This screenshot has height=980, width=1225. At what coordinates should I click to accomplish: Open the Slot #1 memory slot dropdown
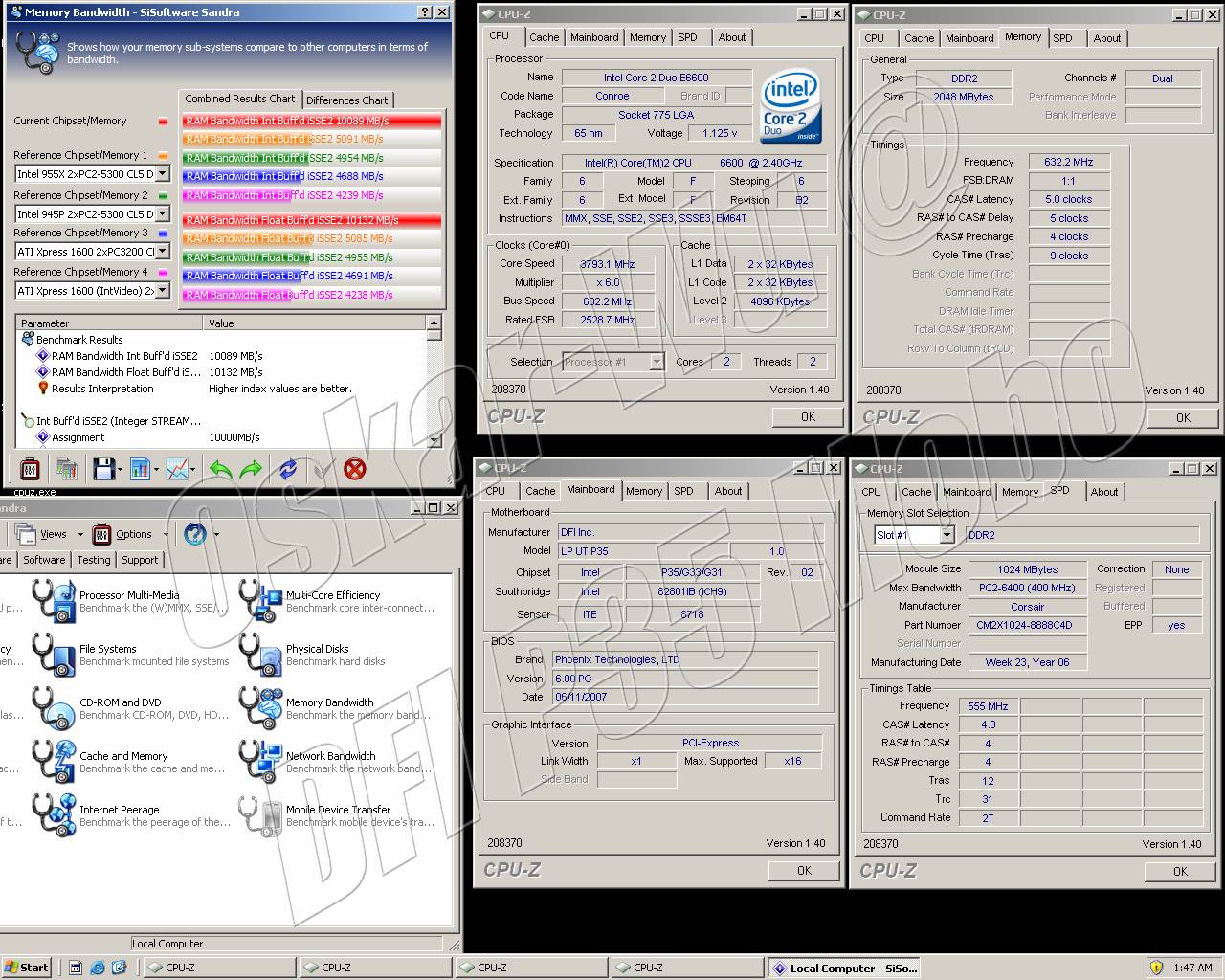tap(947, 535)
